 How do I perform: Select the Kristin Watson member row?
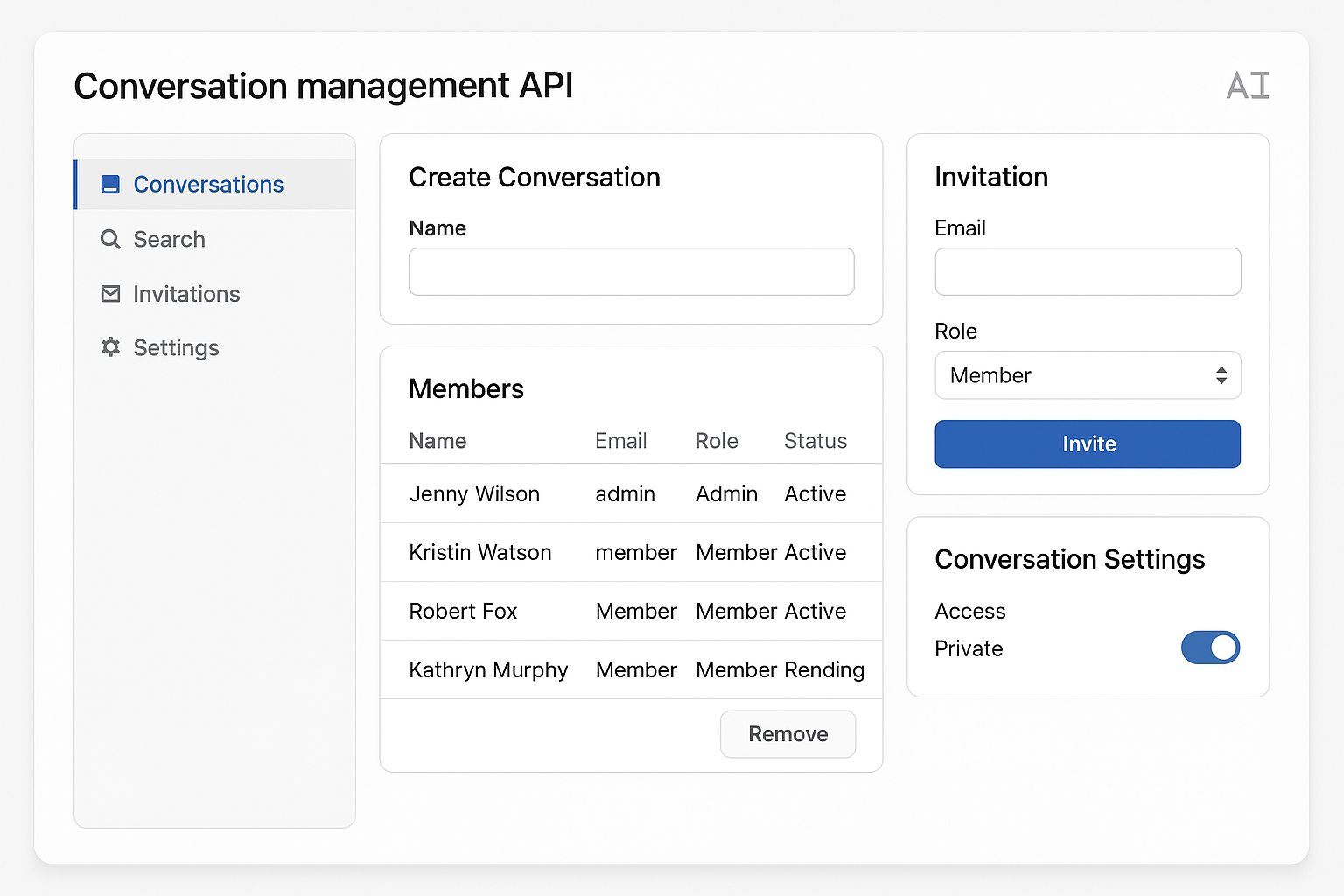click(x=630, y=553)
